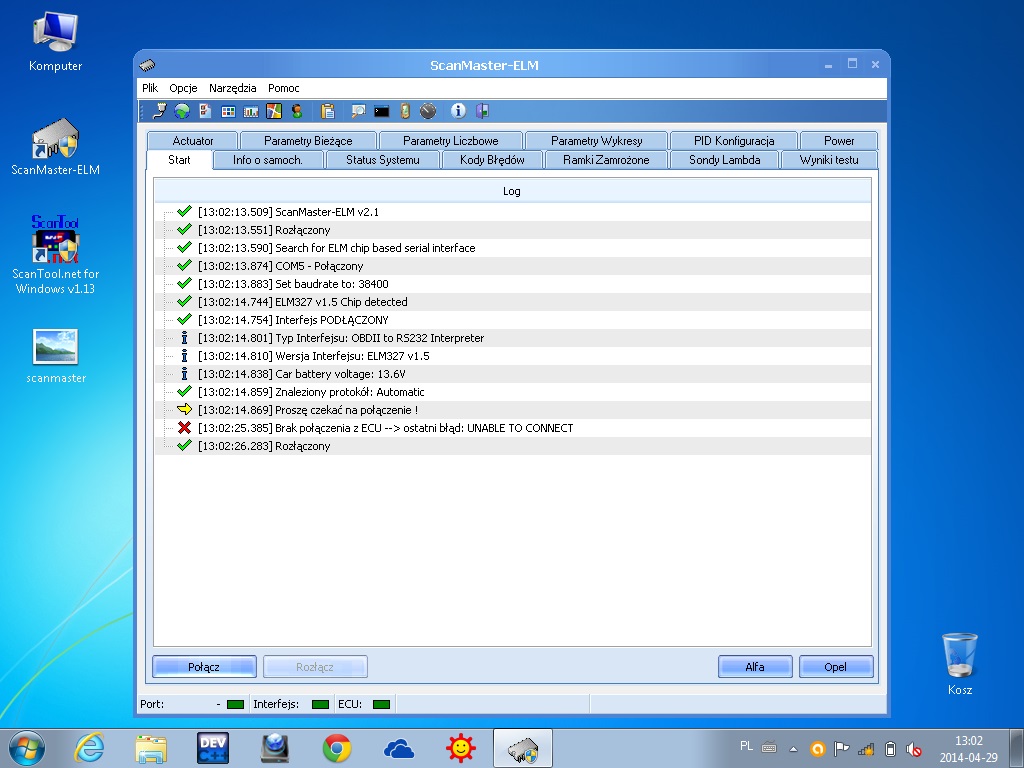Click the clipboard toolbar icon
Screen dimensions: 1024x768
click(328, 111)
